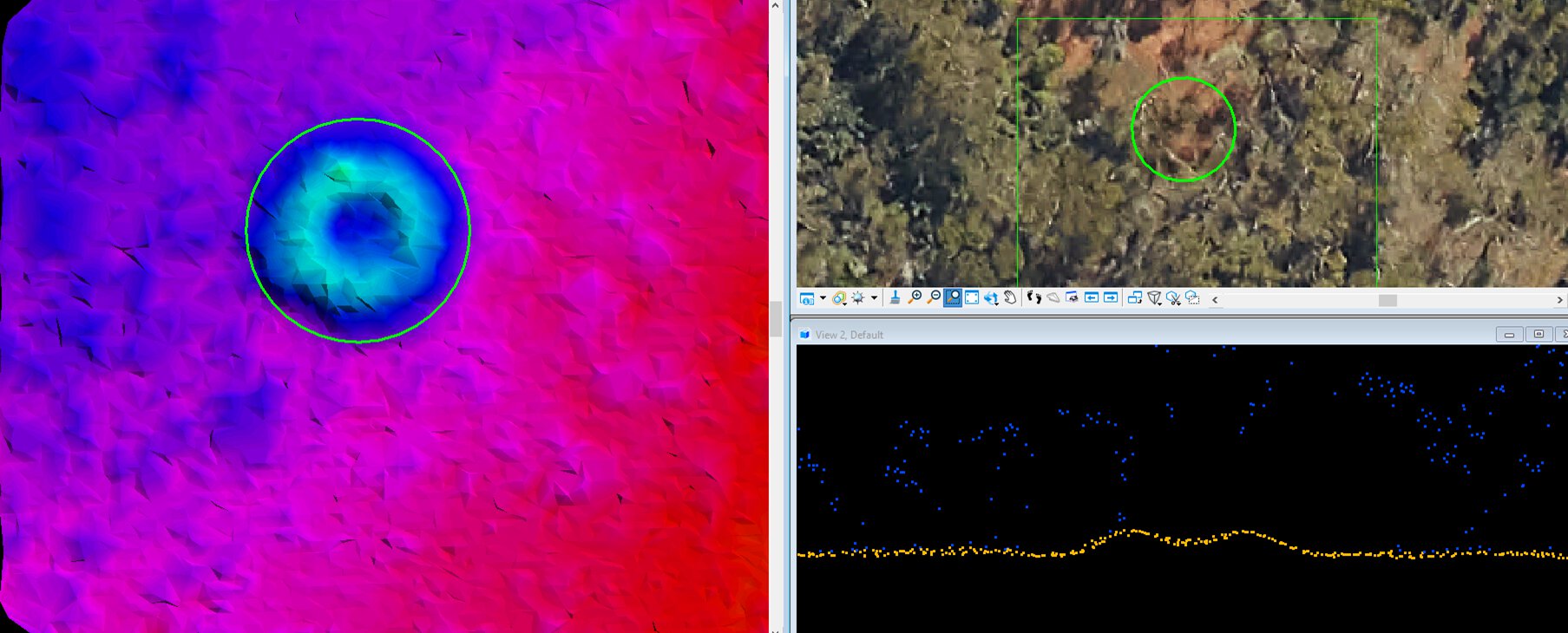Viewport: 1568px width, 633px height.
Task: Click the View 2, Default title text
Action: point(849,335)
